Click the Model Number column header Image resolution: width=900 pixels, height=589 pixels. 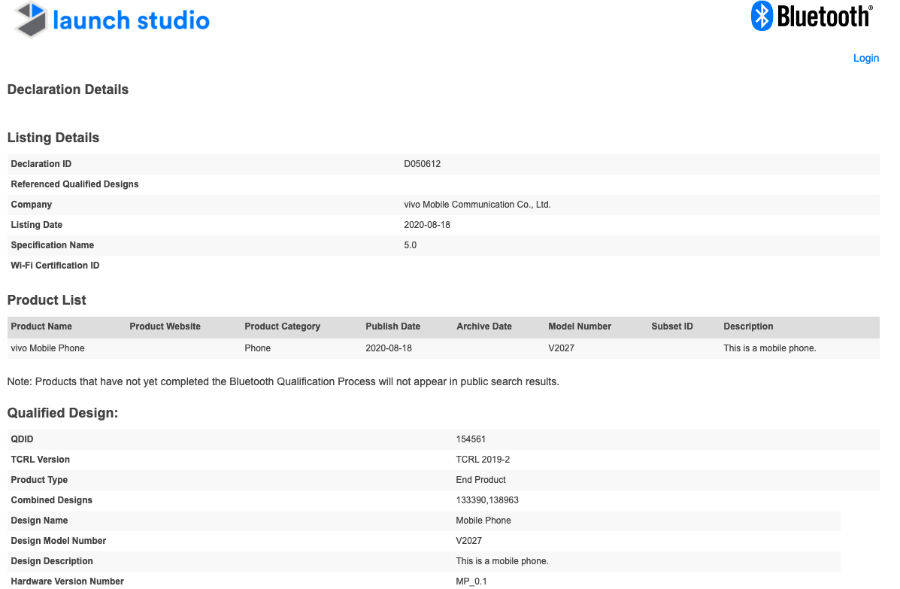pyautogui.click(x=579, y=327)
